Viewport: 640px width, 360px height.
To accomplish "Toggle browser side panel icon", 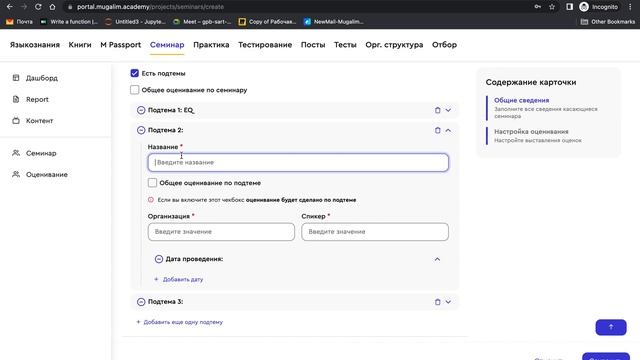I will [569, 7].
